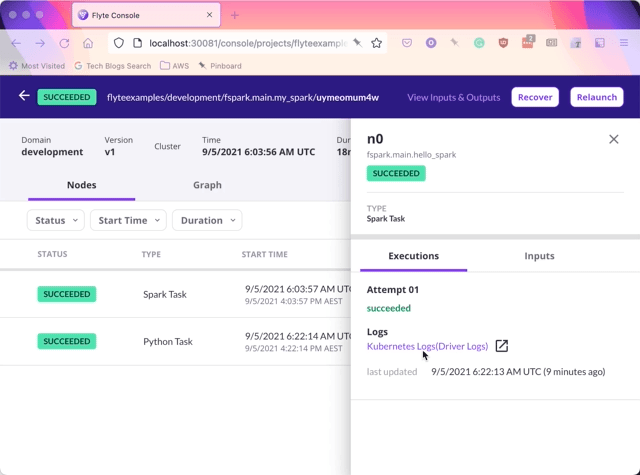Open the Pinboard bookmark
The width and height of the screenshot is (640, 475).
pyautogui.click(x=220, y=66)
